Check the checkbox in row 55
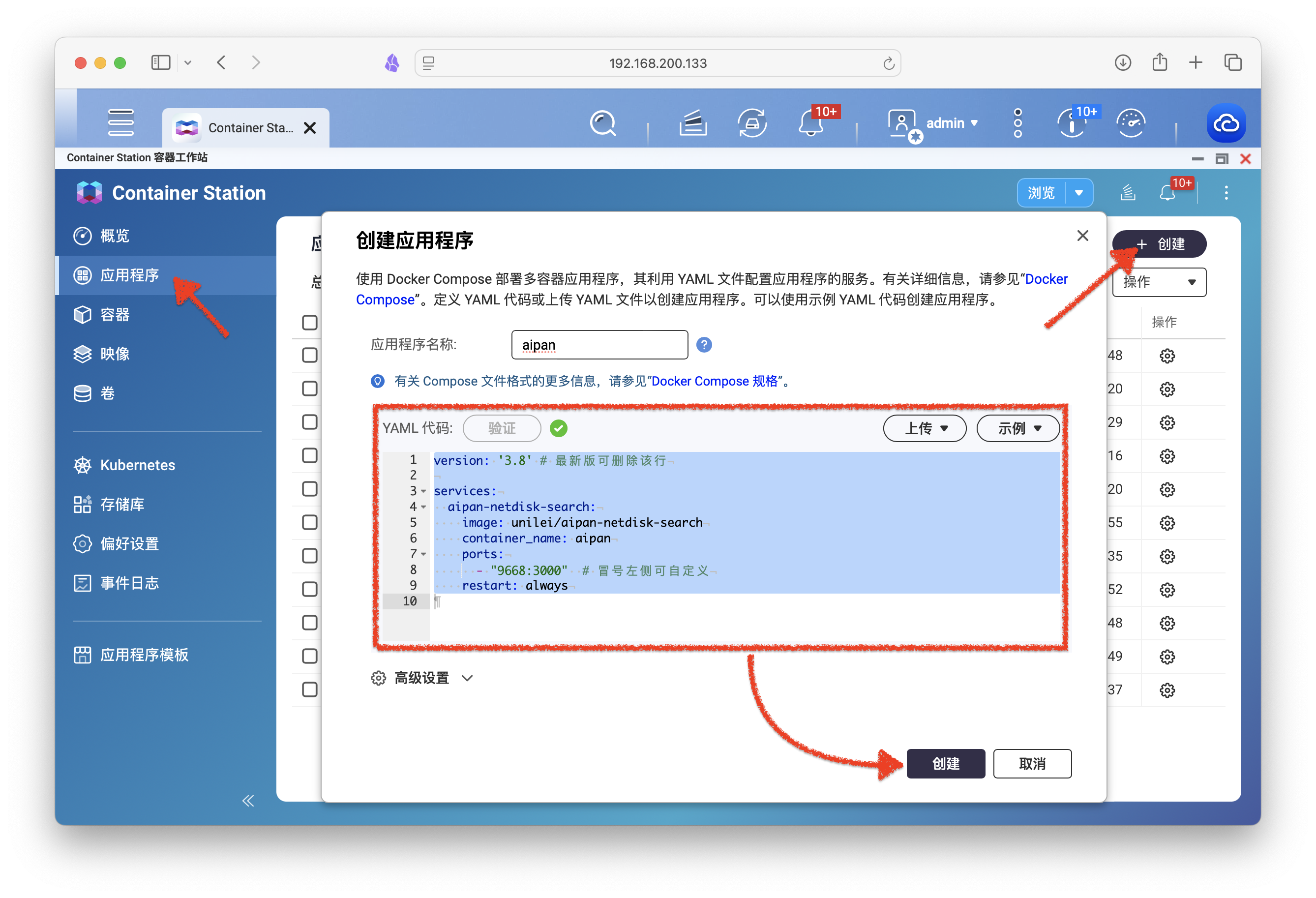 coord(310,523)
